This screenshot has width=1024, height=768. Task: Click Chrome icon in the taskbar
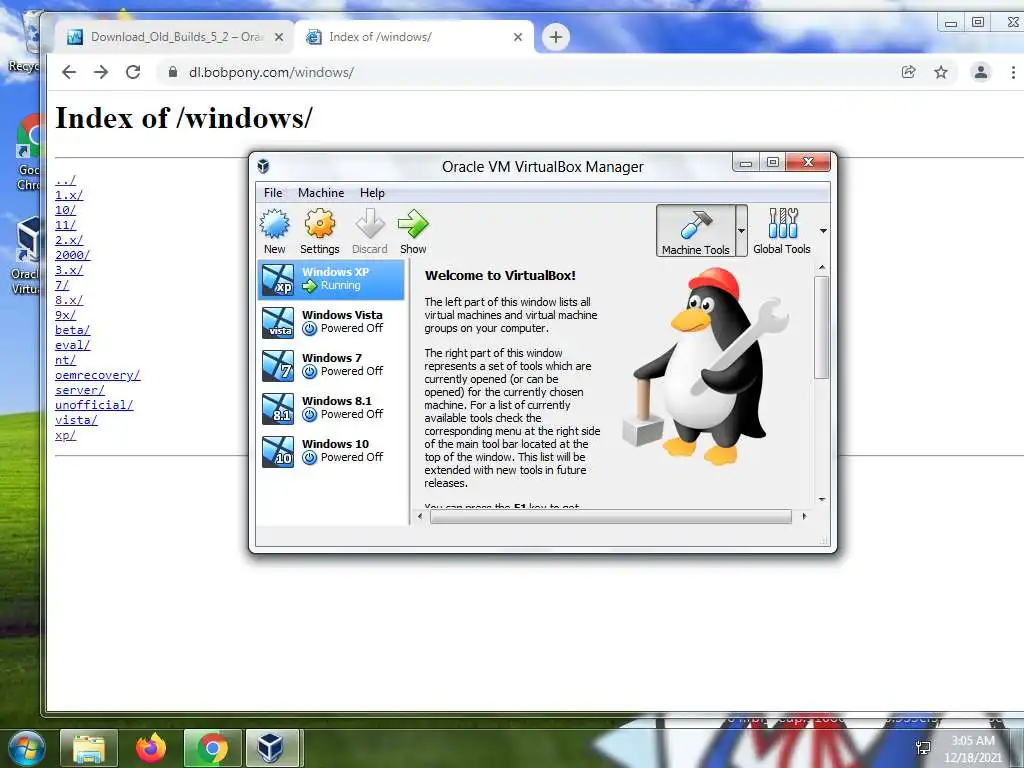pos(212,748)
